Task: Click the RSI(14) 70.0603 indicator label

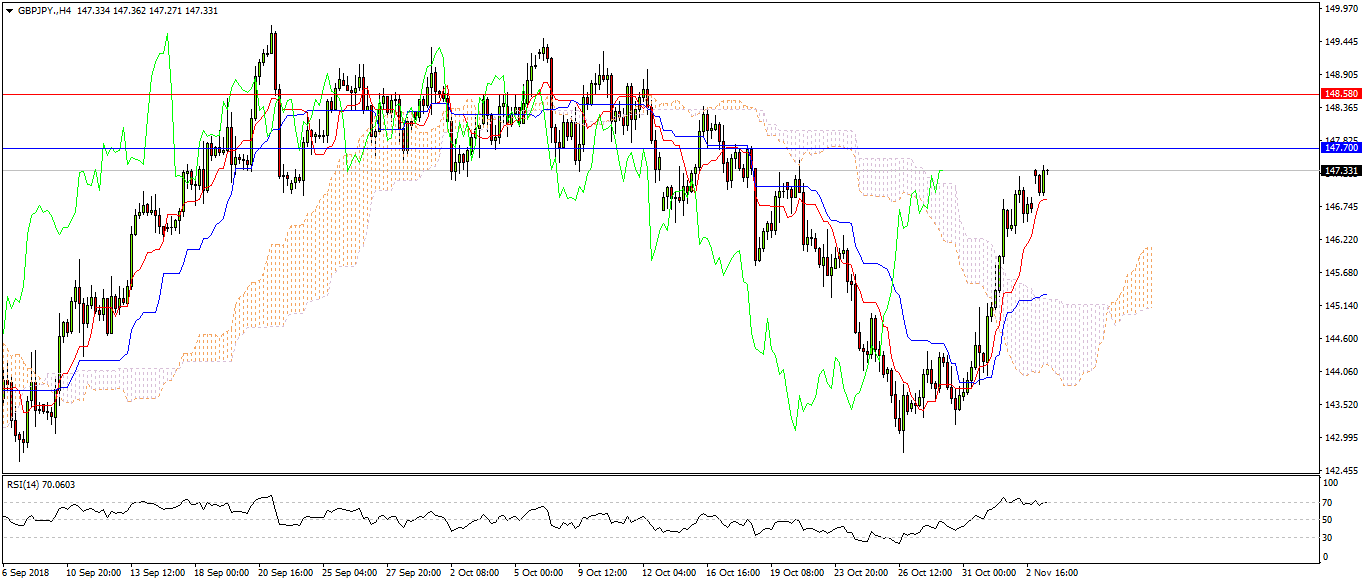Action: tap(39, 485)
